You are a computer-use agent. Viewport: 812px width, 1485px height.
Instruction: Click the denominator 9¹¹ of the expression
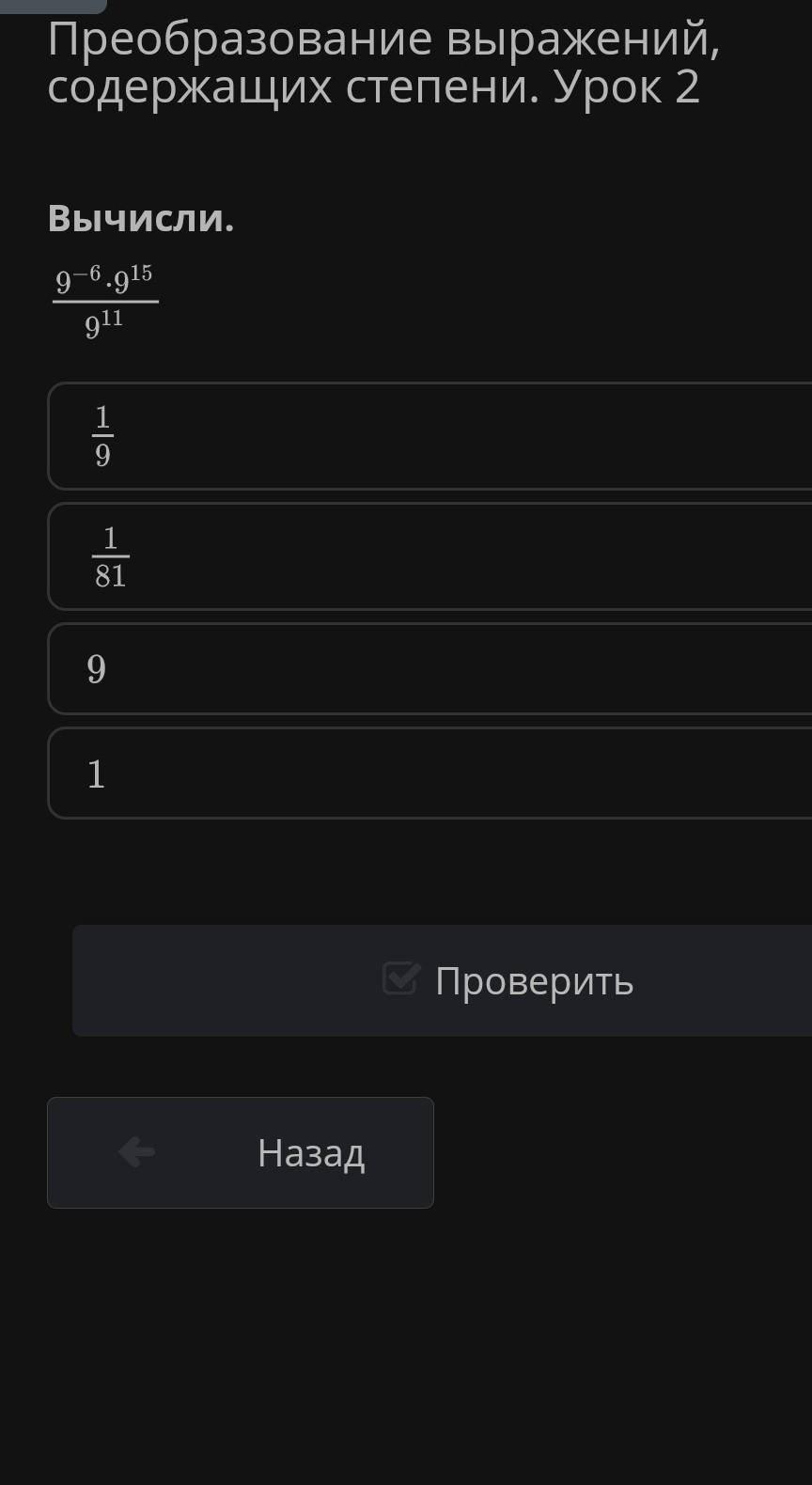(x=104, y=324)
